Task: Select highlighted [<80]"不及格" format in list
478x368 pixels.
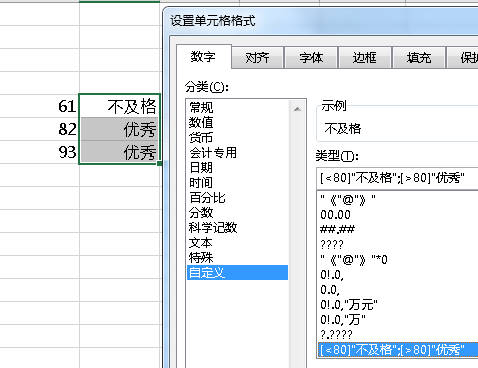Action: pyautogui.click(x=398, y=350)
